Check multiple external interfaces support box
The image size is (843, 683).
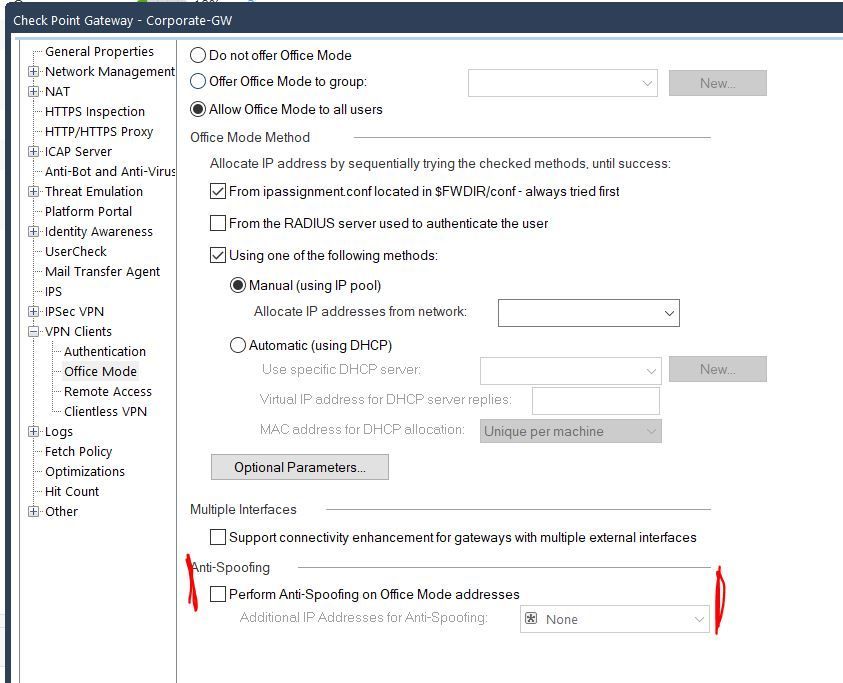click(218, 538)
